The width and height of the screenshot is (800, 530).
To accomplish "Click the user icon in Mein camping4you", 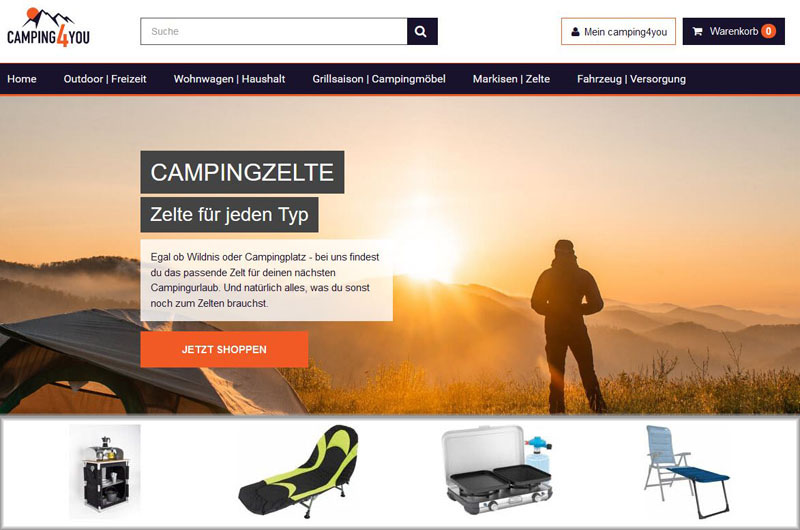I will (x=575, y=32).
